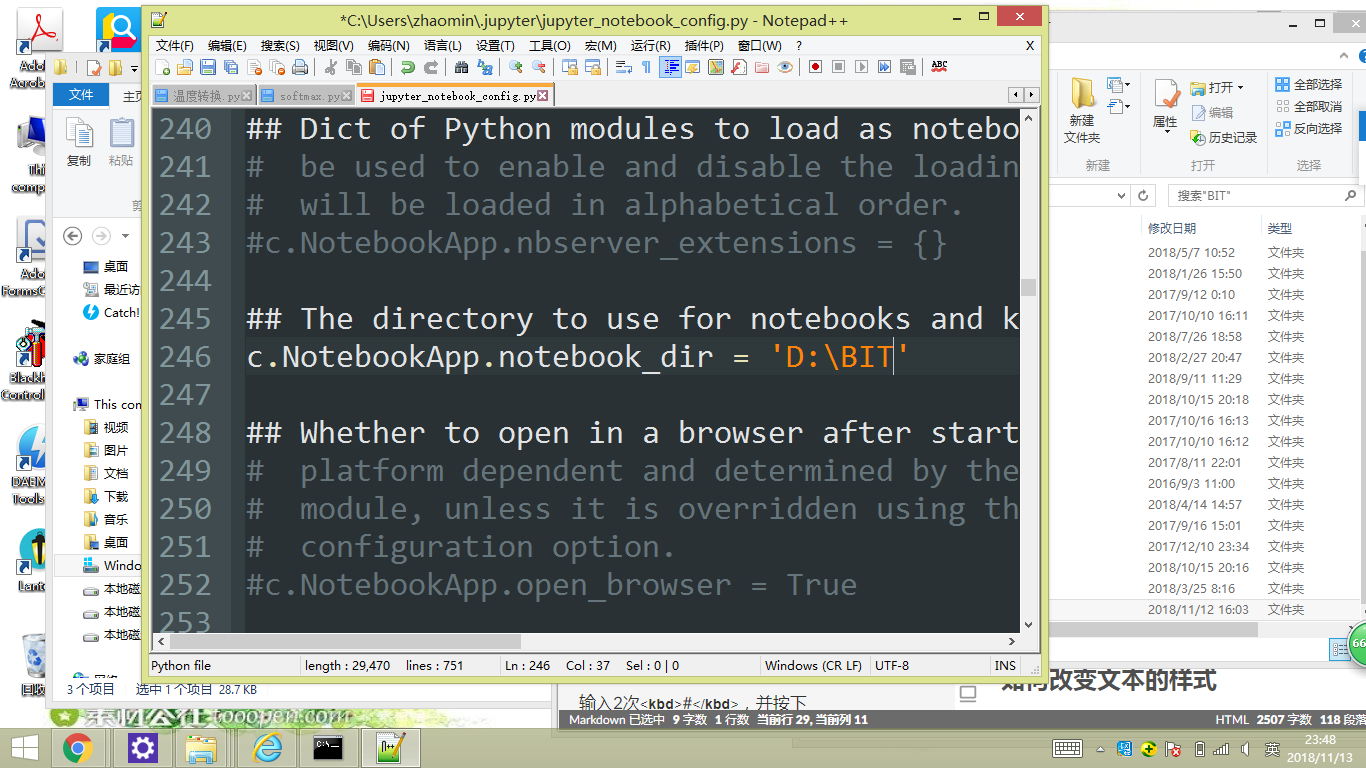
Task: Toggle show all characters pilcrow icon
Action: [647, 67]
